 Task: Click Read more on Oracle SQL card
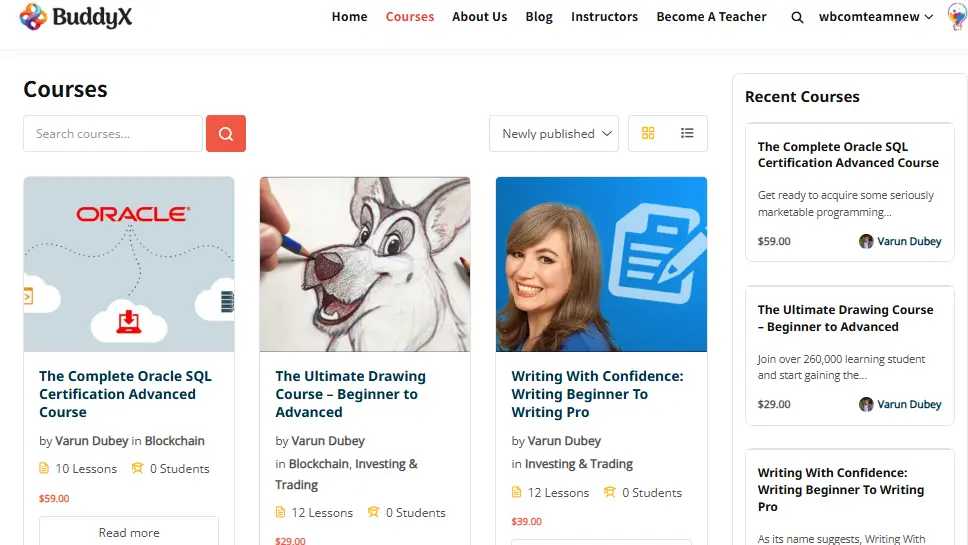click(x=129, y=532)
